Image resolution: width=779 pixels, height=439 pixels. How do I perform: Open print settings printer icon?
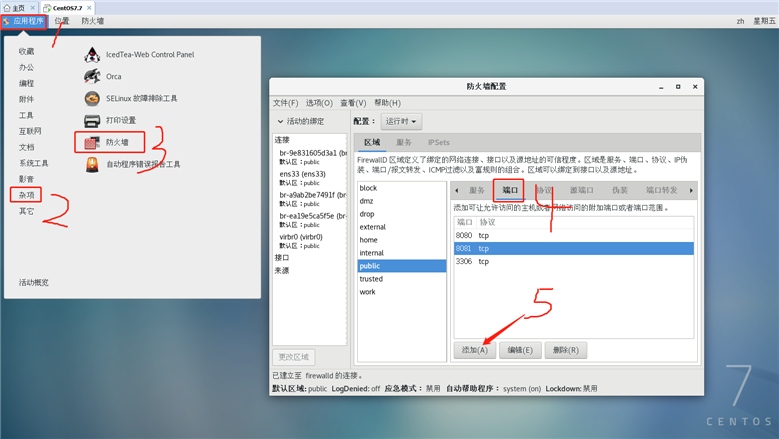click(x=92, y=120)
